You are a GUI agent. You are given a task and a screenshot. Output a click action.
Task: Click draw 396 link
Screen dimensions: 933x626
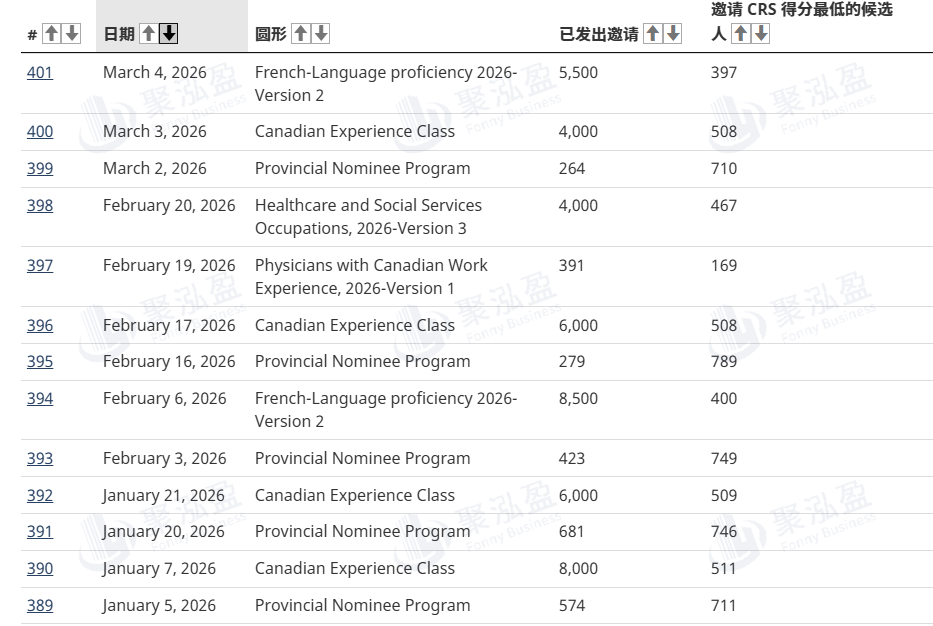point(40,326)
